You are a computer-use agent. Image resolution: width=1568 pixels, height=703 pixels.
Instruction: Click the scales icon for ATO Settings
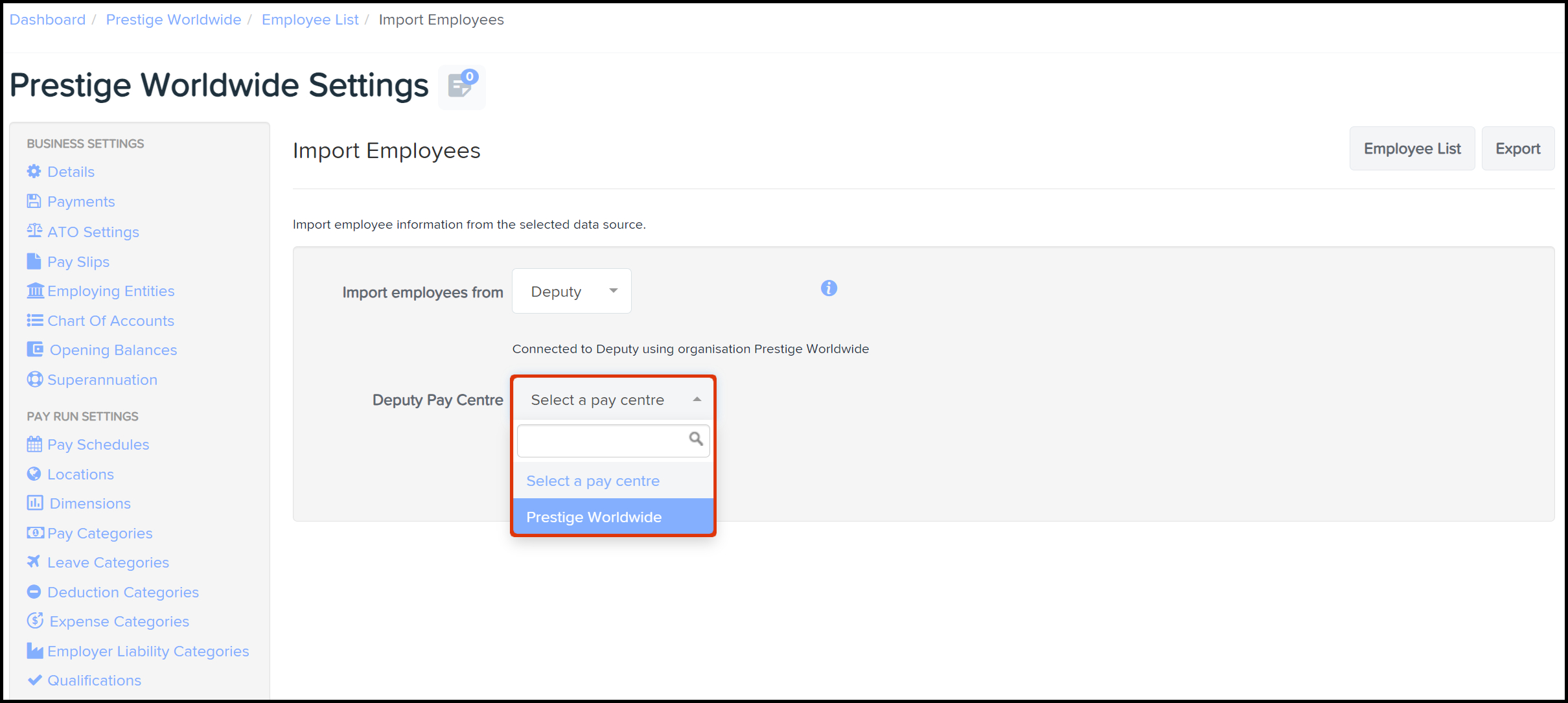point(34,231)
